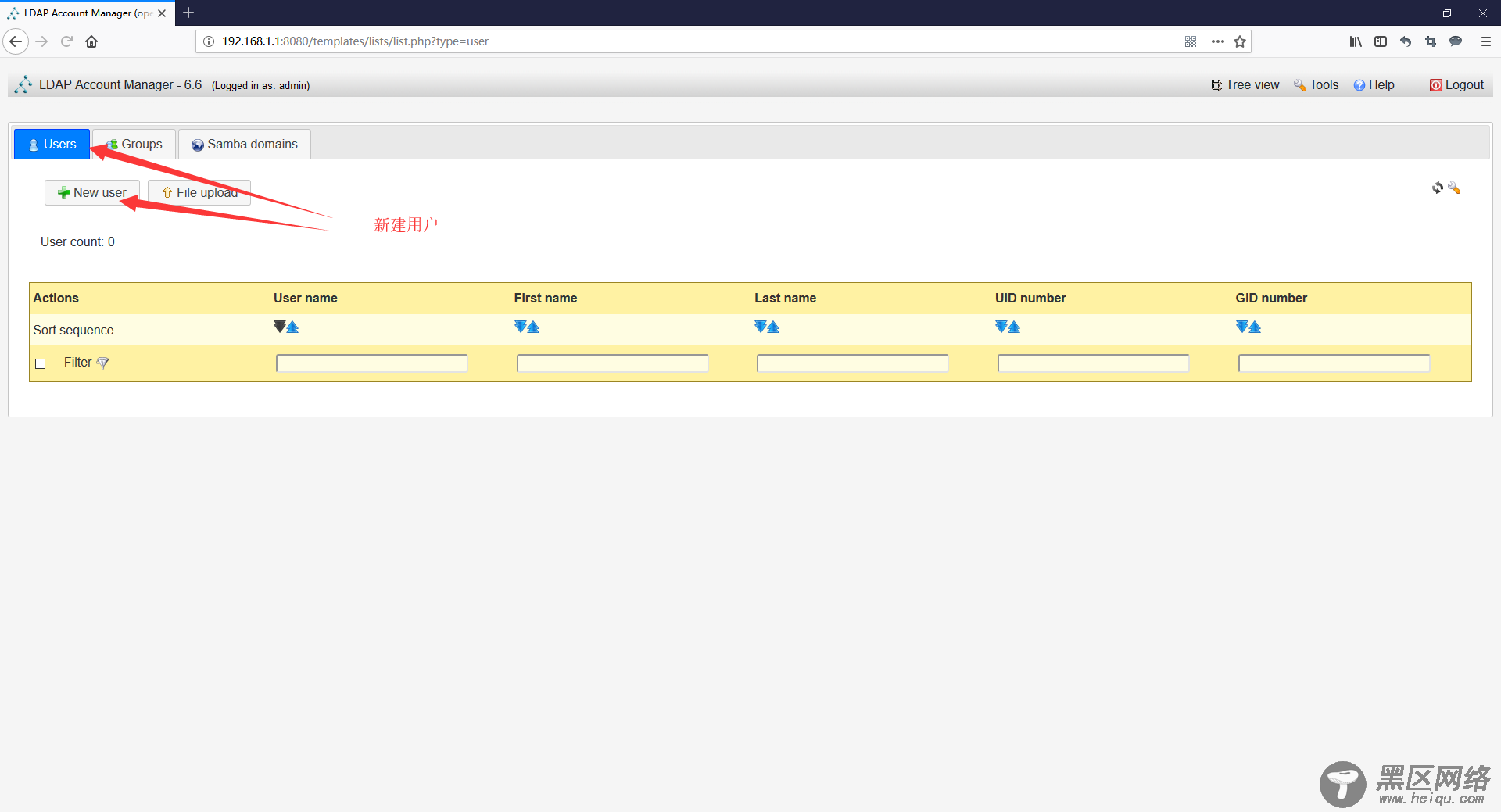Switch to the Groups tab

134,145
